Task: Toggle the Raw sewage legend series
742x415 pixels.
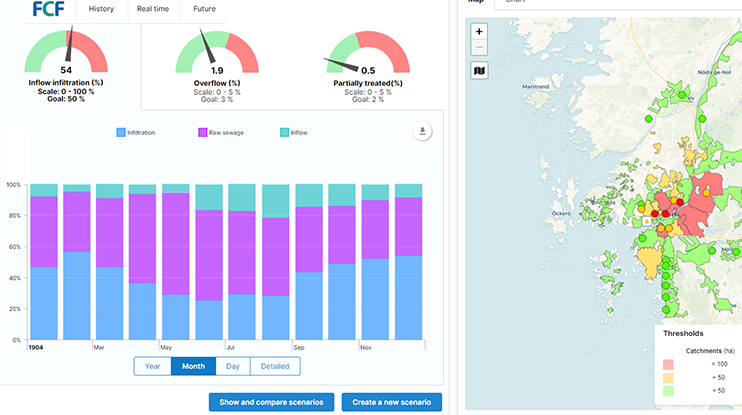Action: (229, 132)
